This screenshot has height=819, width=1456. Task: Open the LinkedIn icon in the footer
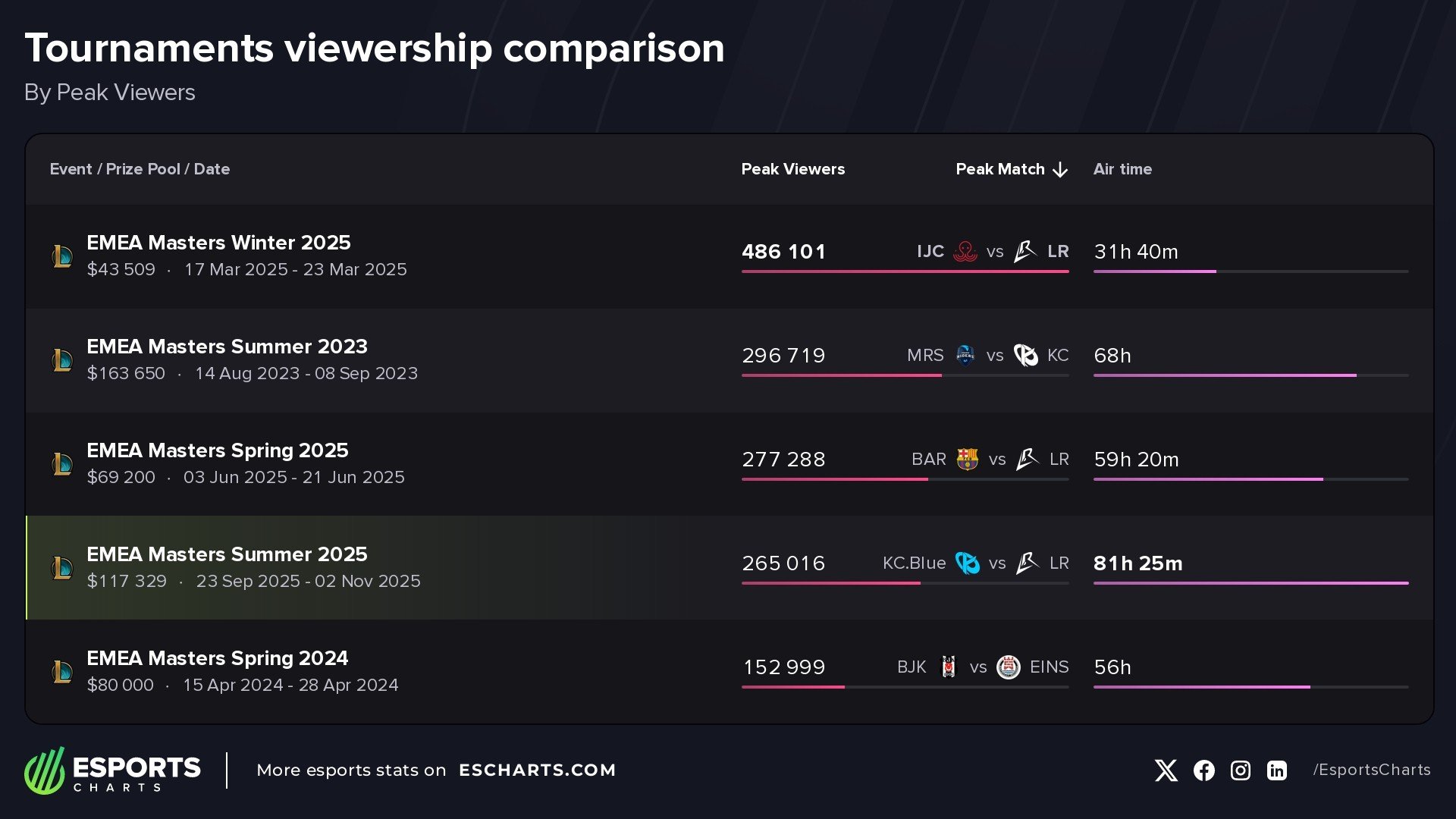coord(1276,770)
